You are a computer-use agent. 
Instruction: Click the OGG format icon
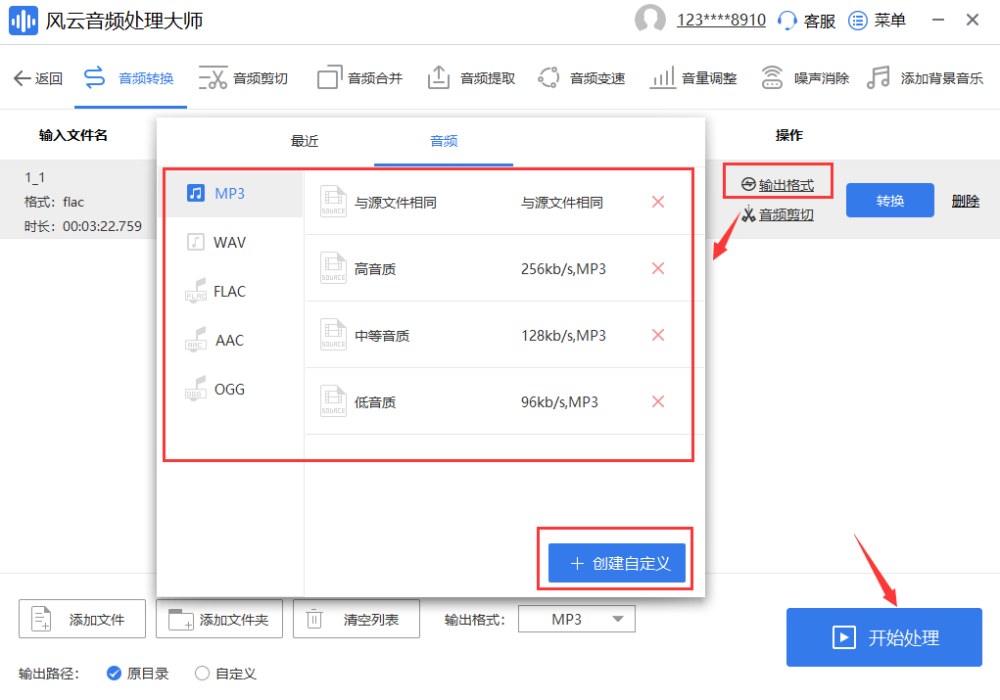tap(196, 388)
